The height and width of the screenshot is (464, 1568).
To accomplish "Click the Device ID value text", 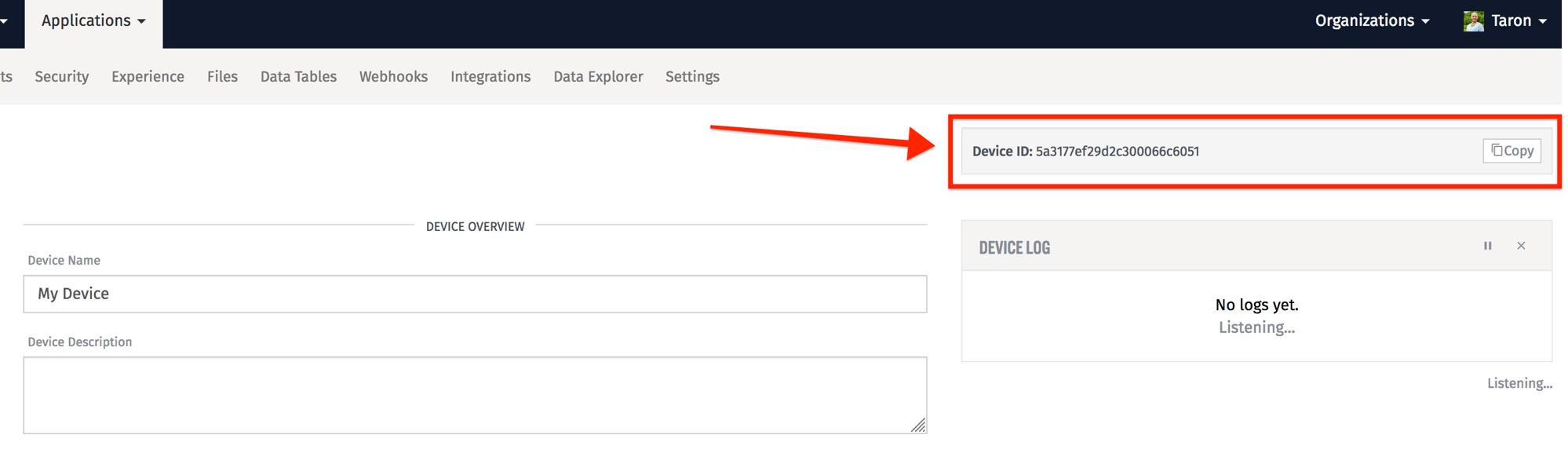I will pos(1117,152).
